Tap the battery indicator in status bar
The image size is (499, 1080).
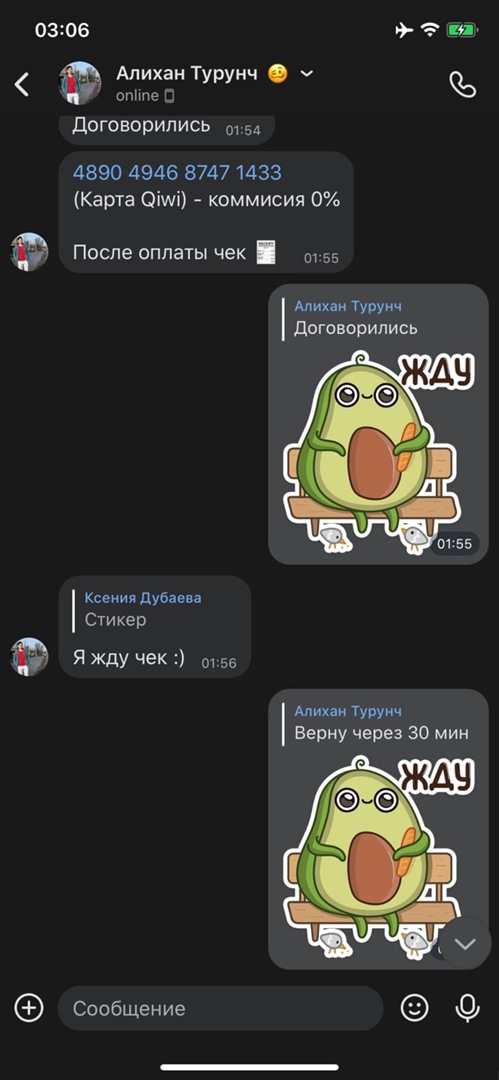[x=461, y=30]
